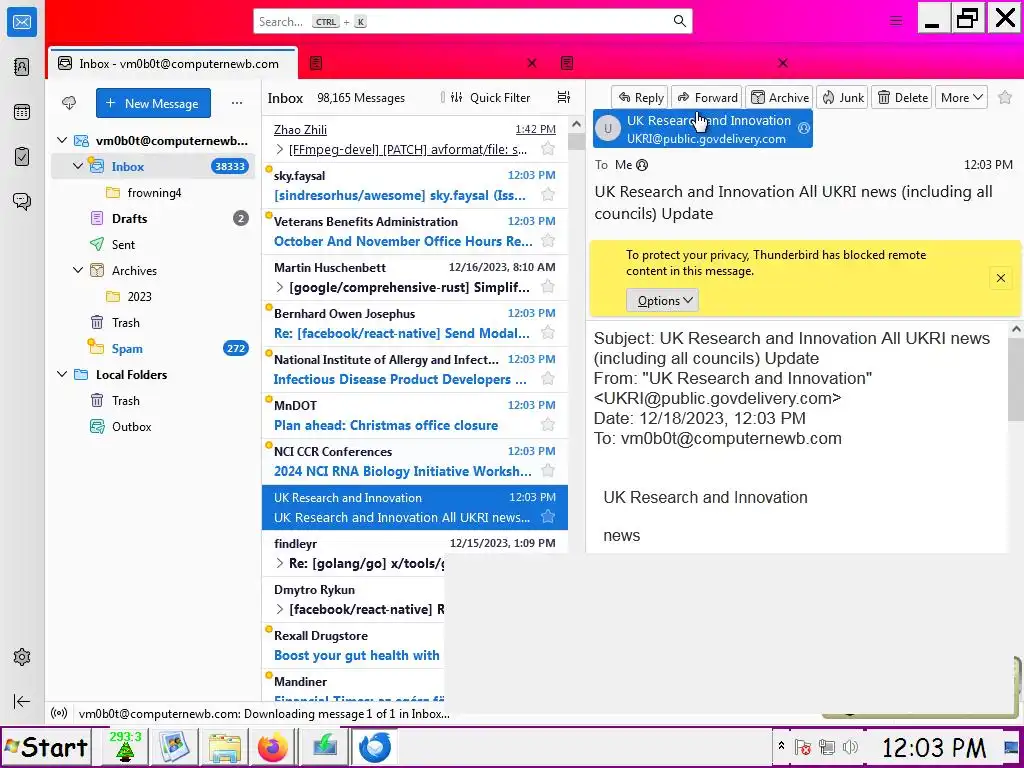1024x768 pixels.
Task: Click the search magnifier icon
Action: [680, 22]
